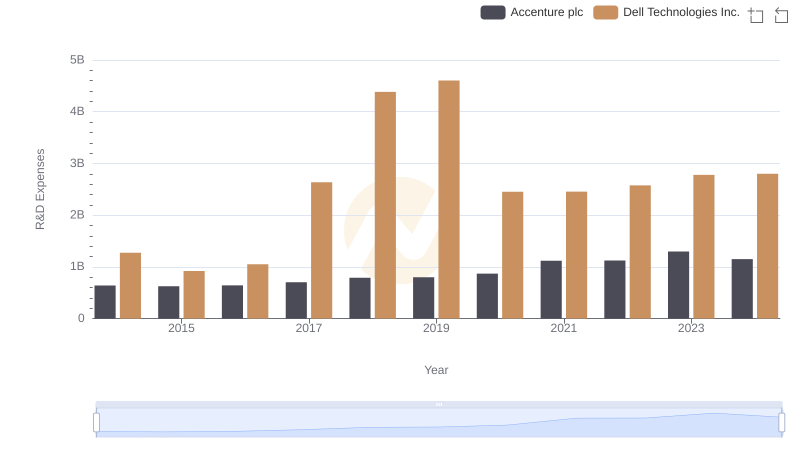Click the R&D Expenses axis title
Viewport: 800px width, 461px height.
pyautogui.click(x=40, y=189)
